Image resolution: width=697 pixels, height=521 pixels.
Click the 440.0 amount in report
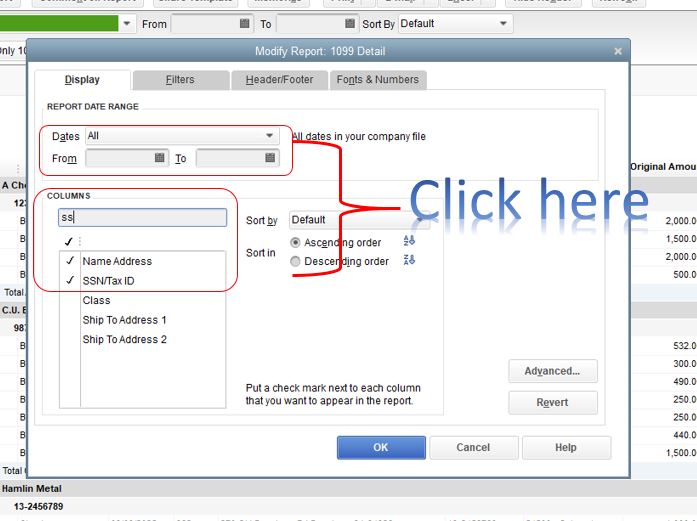[x=685, y=435]
